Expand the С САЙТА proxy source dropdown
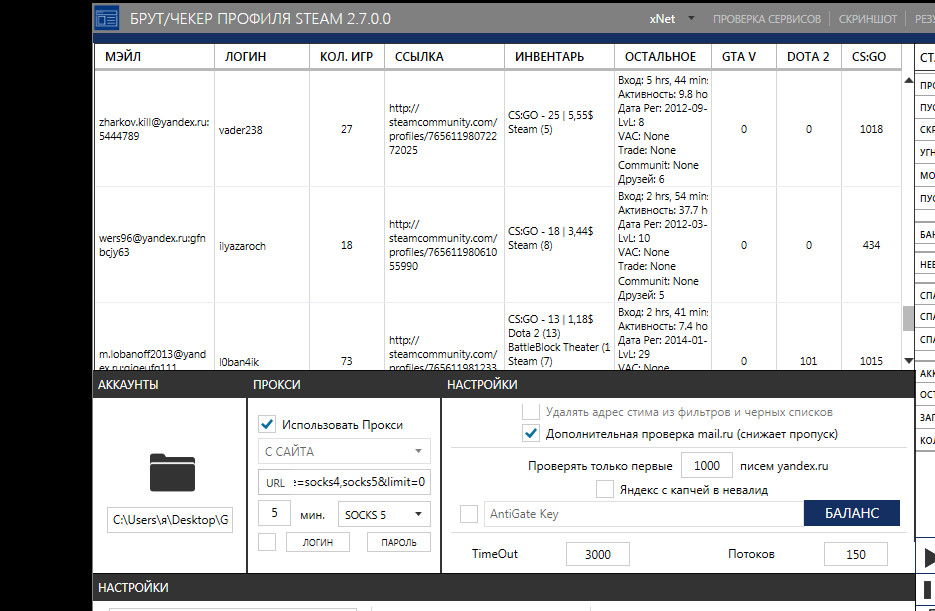This screenshot has width=935, height=611. (x=344, y=451)
